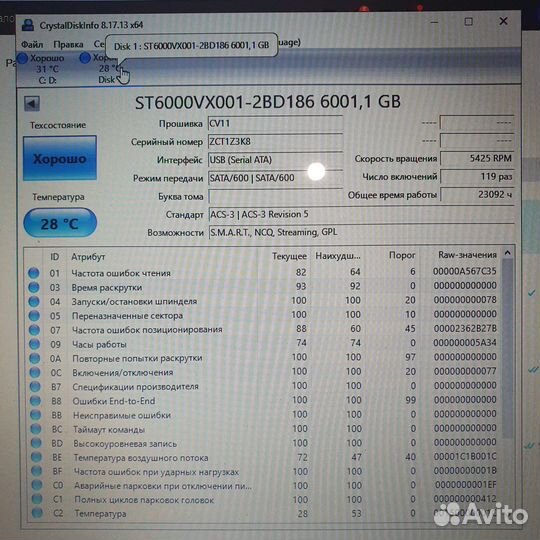Click the empty Буква тома field
The image size is (540, 540).
[276, 196]
